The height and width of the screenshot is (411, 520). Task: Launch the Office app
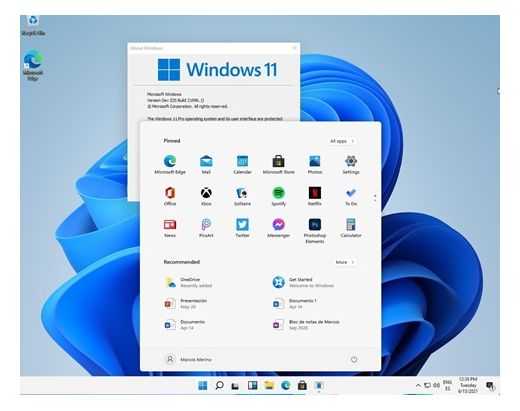pyautogui.click(x=170, y=196)
